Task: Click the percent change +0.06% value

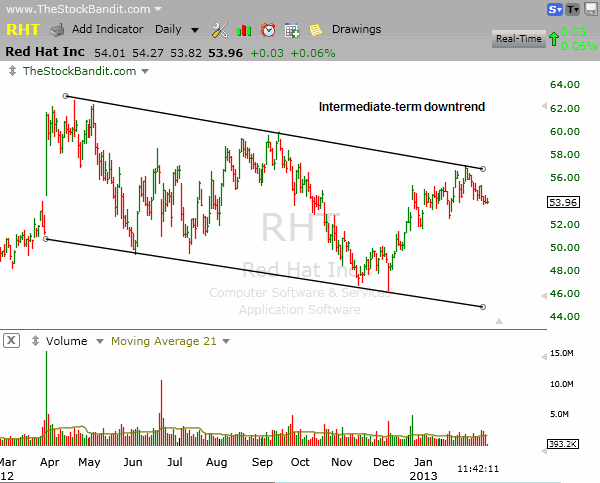Action: tap(313, 53)
